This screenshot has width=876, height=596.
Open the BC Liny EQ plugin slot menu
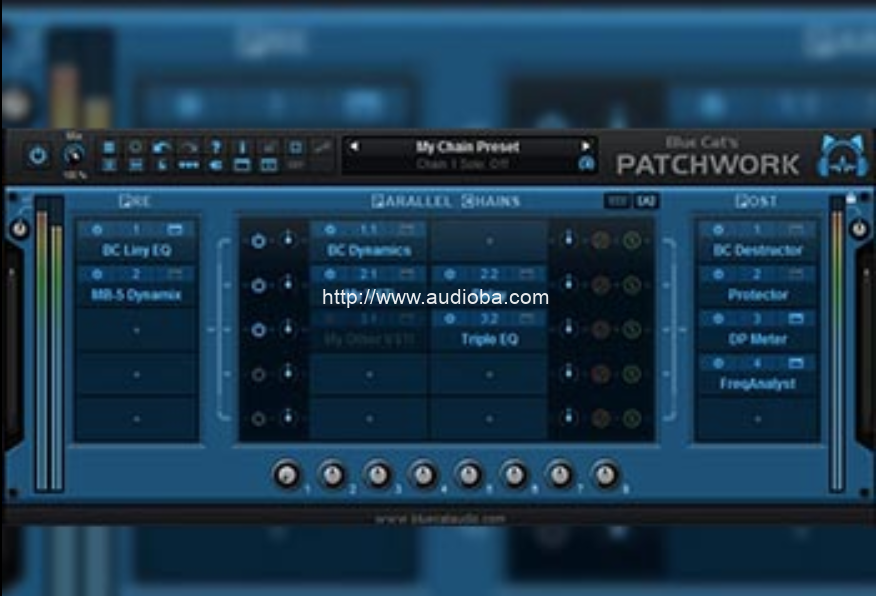pos(136,250)
